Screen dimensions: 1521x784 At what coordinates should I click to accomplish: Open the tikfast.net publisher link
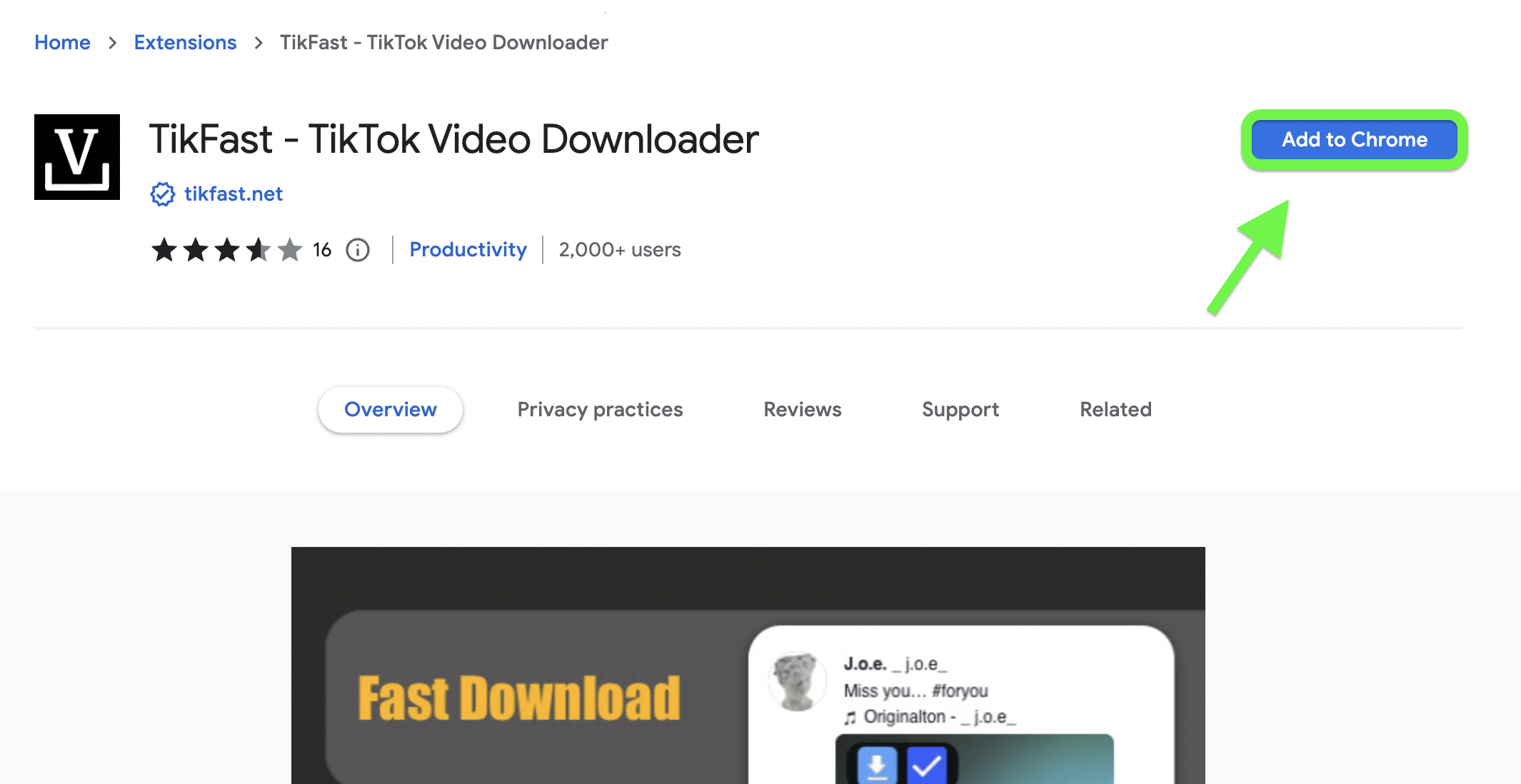click(234, 194)
